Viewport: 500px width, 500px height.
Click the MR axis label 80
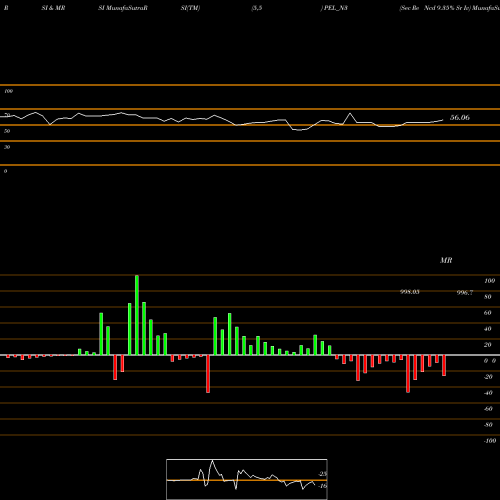[488, 297]
